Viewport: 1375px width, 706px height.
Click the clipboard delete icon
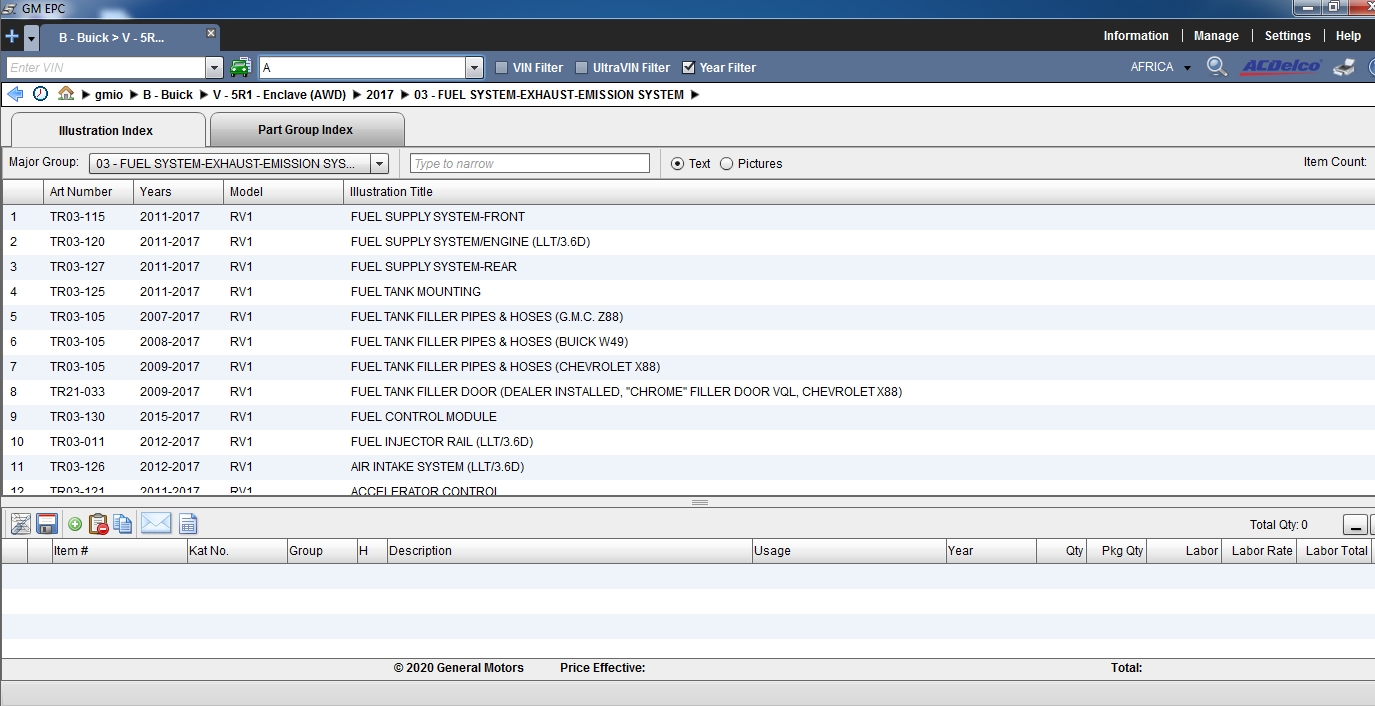(98, 524)
